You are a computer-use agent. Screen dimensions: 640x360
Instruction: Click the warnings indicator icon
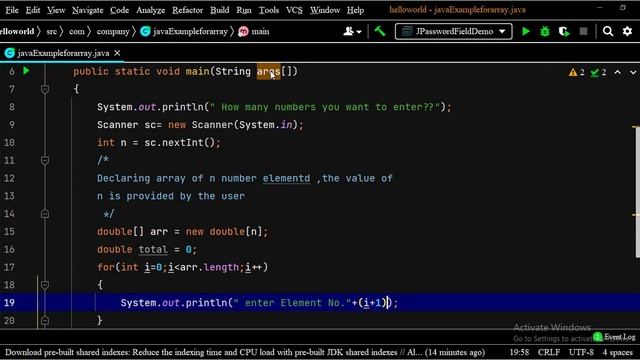tap(576, 73)
